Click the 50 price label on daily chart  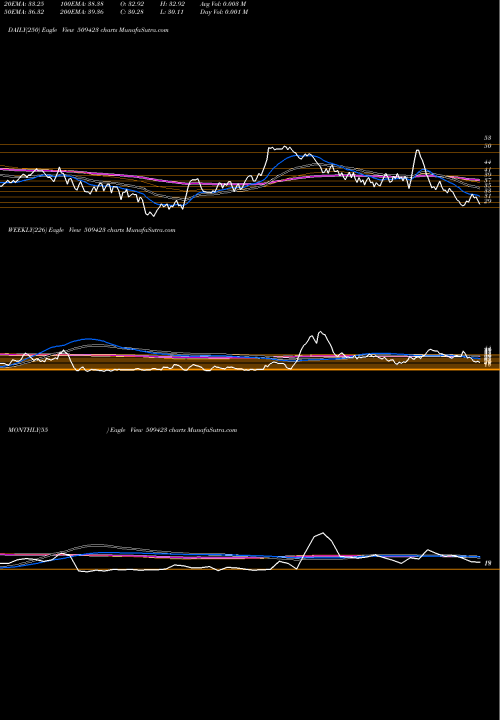(488, 146)
